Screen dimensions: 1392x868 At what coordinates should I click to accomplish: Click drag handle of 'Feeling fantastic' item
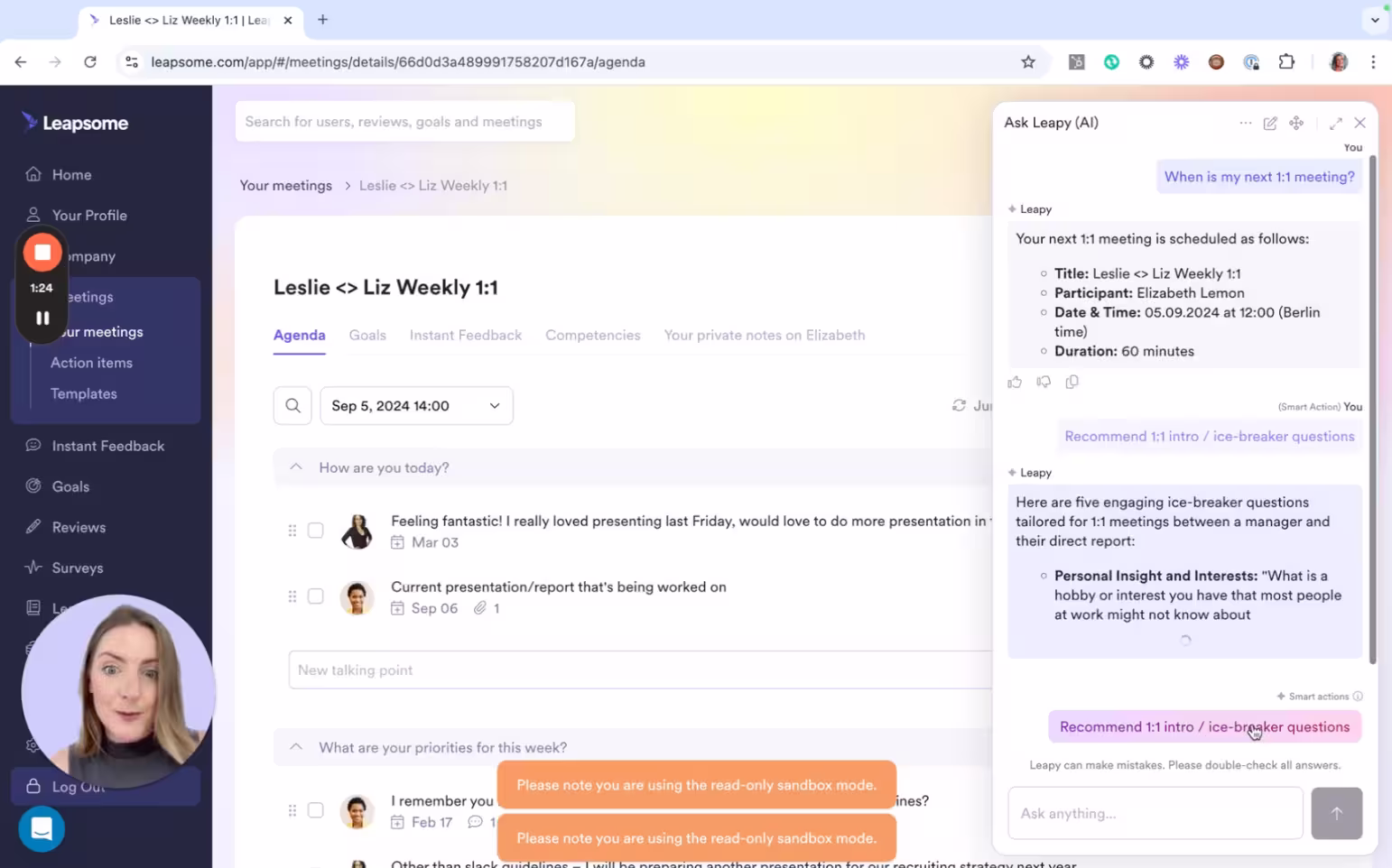[x=292, y=531]
